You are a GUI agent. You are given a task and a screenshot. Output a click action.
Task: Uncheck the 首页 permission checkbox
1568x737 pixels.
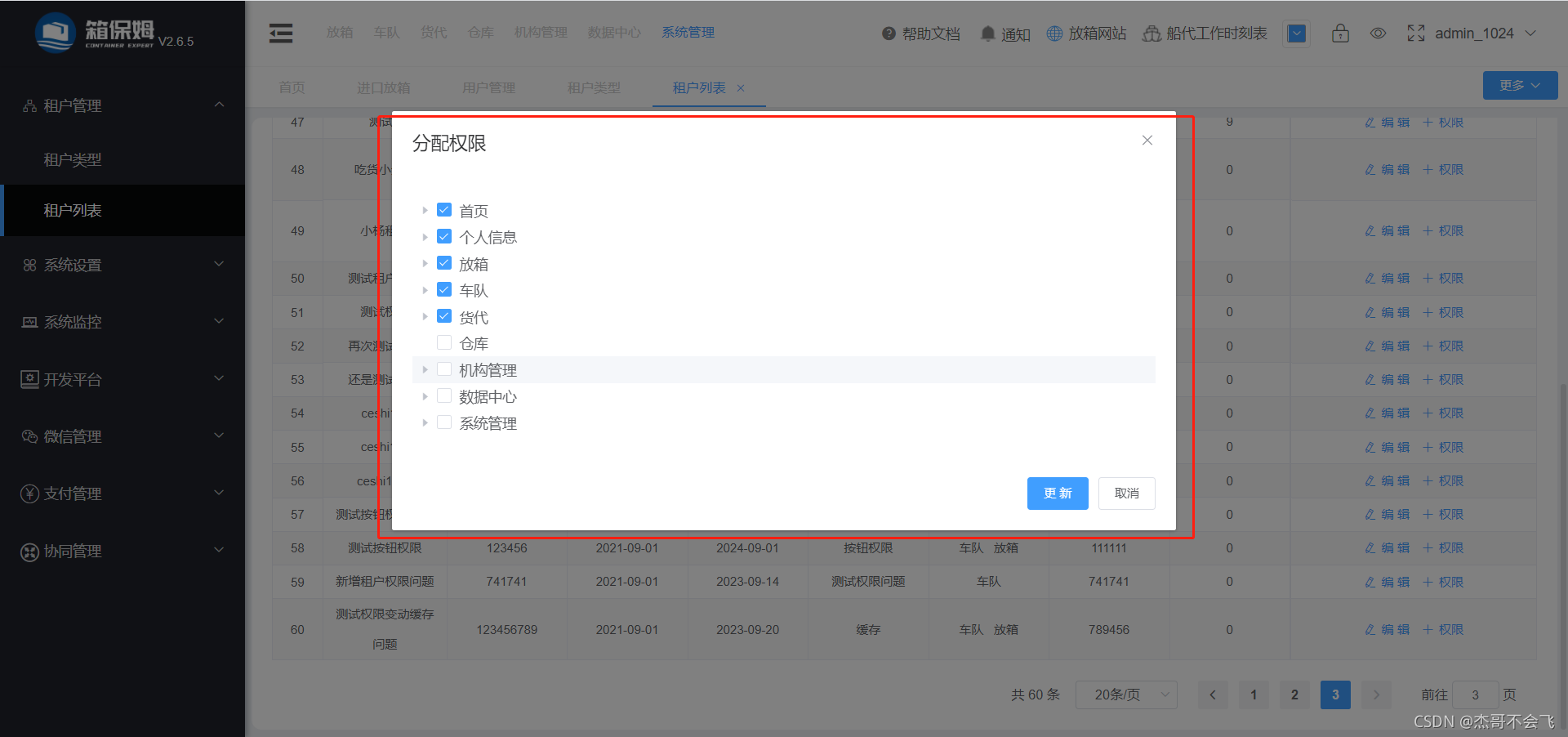coord(444,210)
